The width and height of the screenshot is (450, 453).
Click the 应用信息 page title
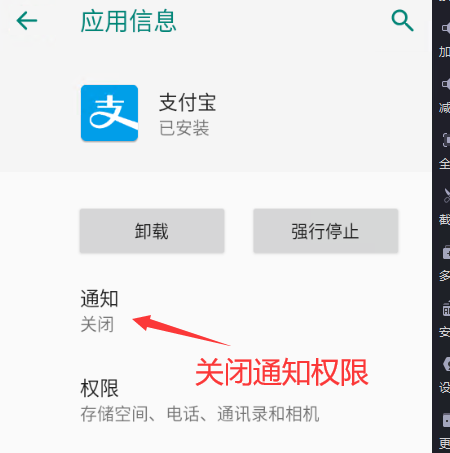[128, 21]
